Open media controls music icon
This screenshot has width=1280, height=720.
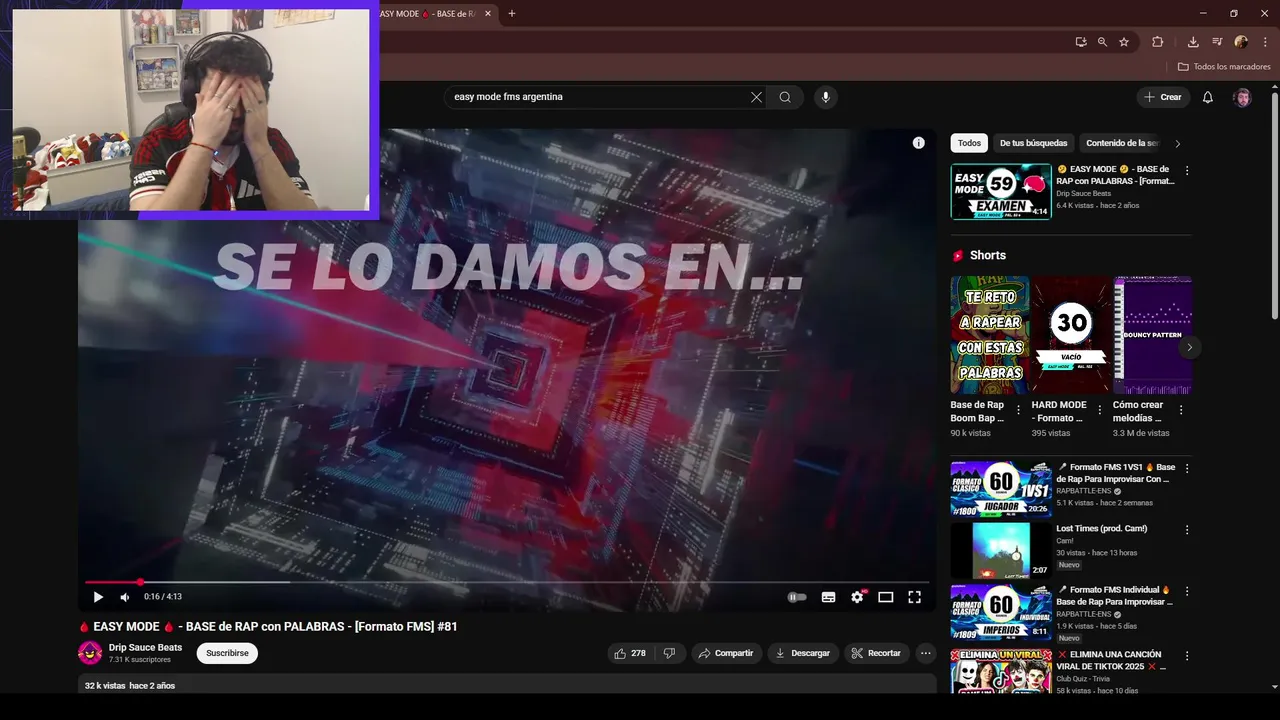pyautogui.click(x=1217, y=42)
